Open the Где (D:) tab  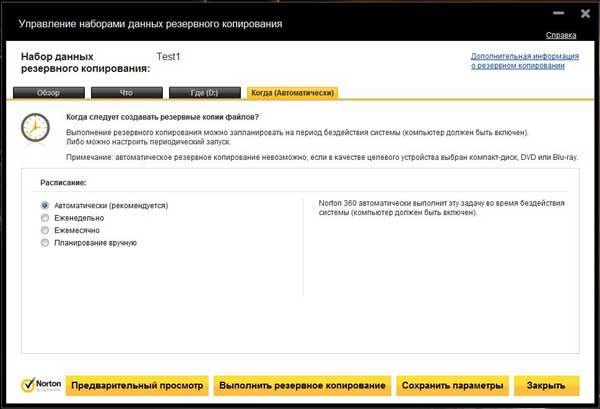click(x=205, y=93)
